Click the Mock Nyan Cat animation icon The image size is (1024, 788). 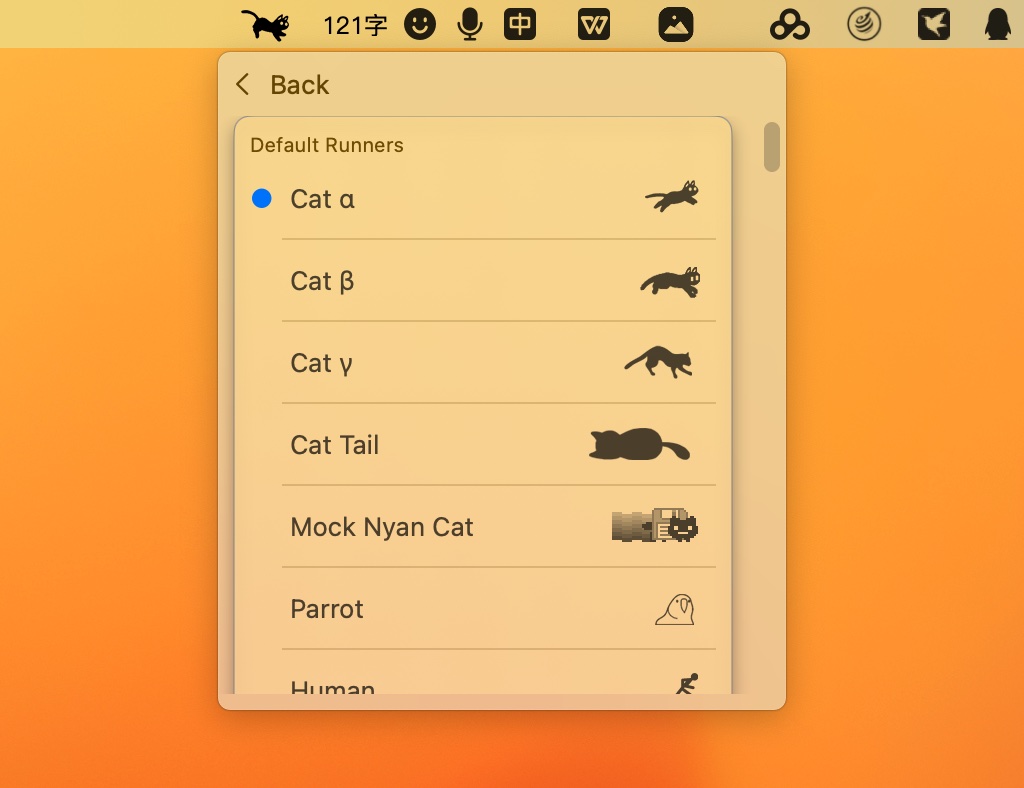[x=652, y=526]
